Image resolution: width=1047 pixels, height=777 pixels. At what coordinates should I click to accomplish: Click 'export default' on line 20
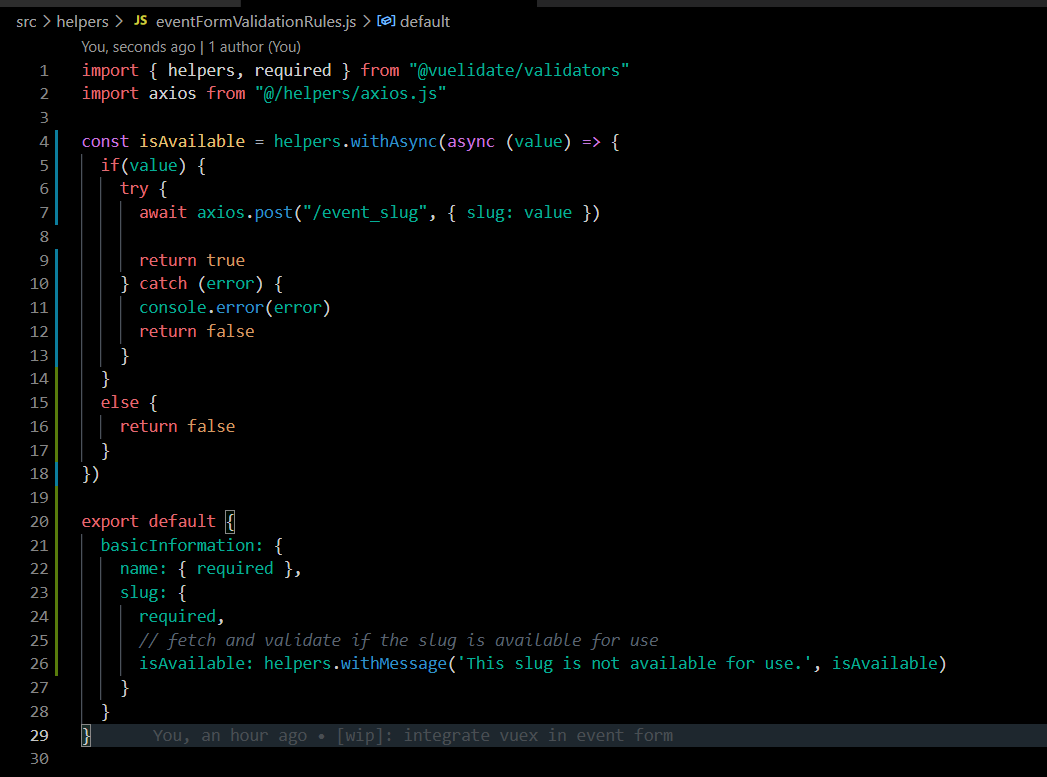149,521
